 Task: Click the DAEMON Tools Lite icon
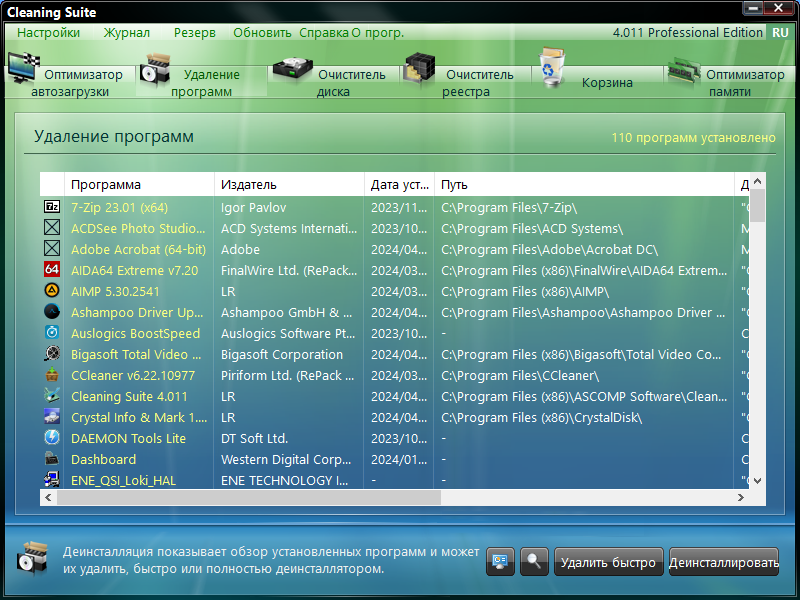(52, 438)
